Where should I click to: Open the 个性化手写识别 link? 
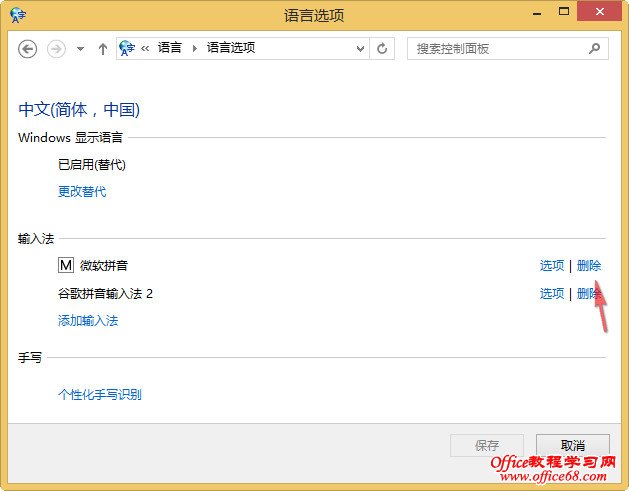(x=99, y=394)
